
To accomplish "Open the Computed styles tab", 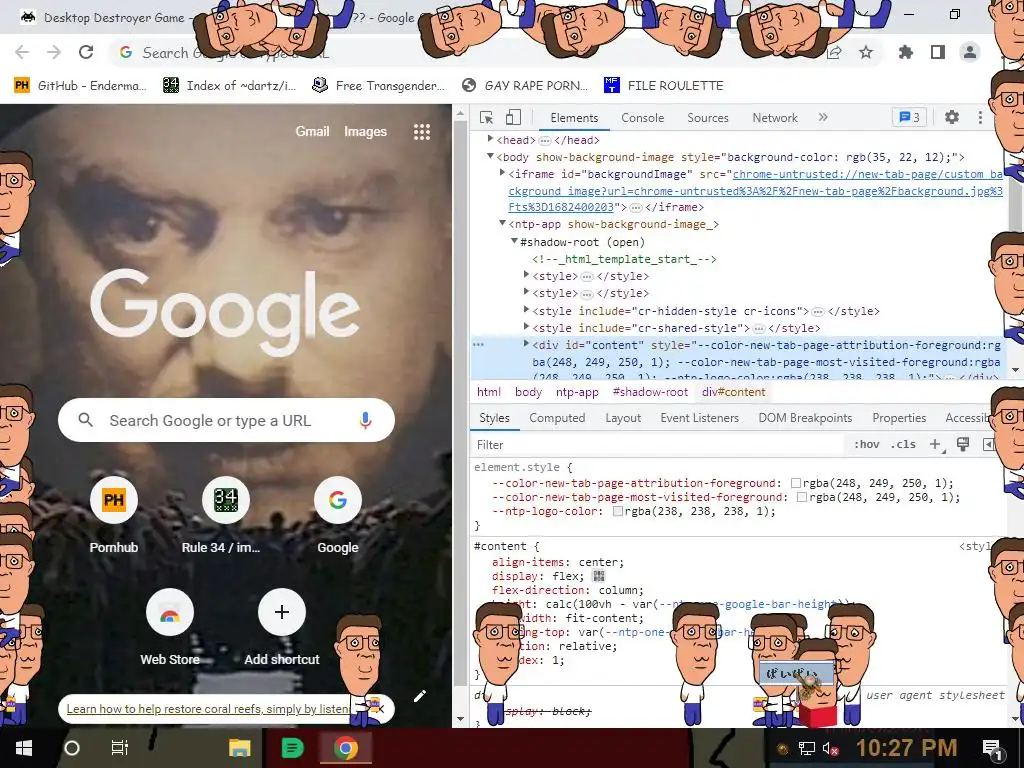I will click(557, 418).
